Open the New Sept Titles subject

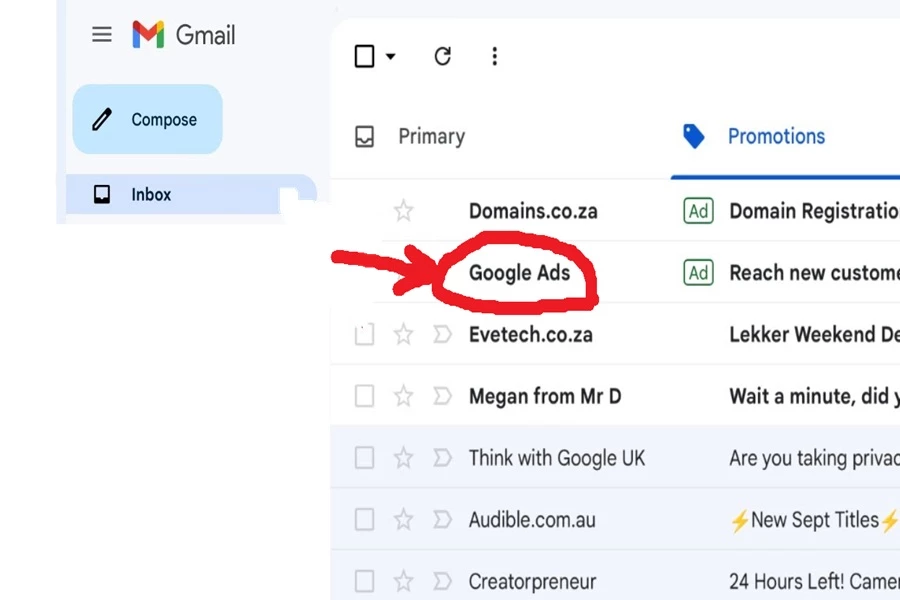(x=814, y=520)
